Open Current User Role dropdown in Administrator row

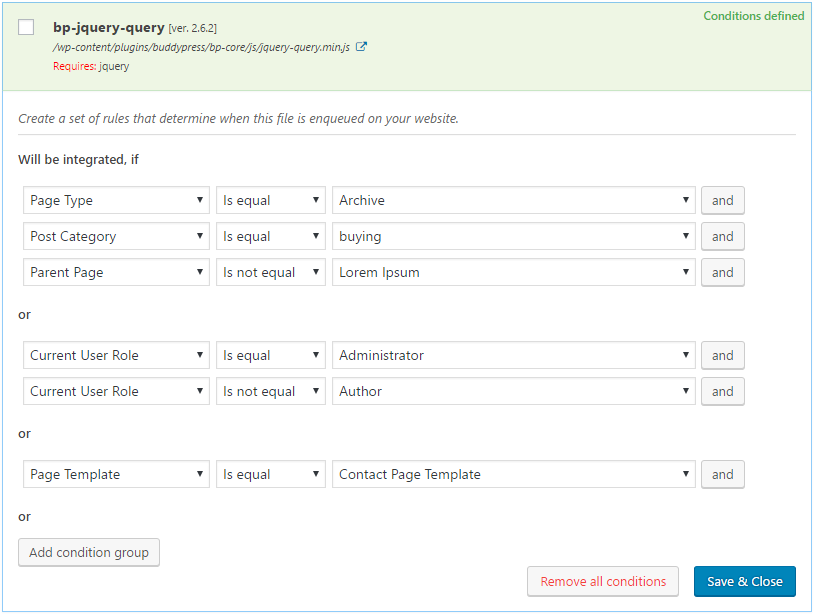coord(116,355)
